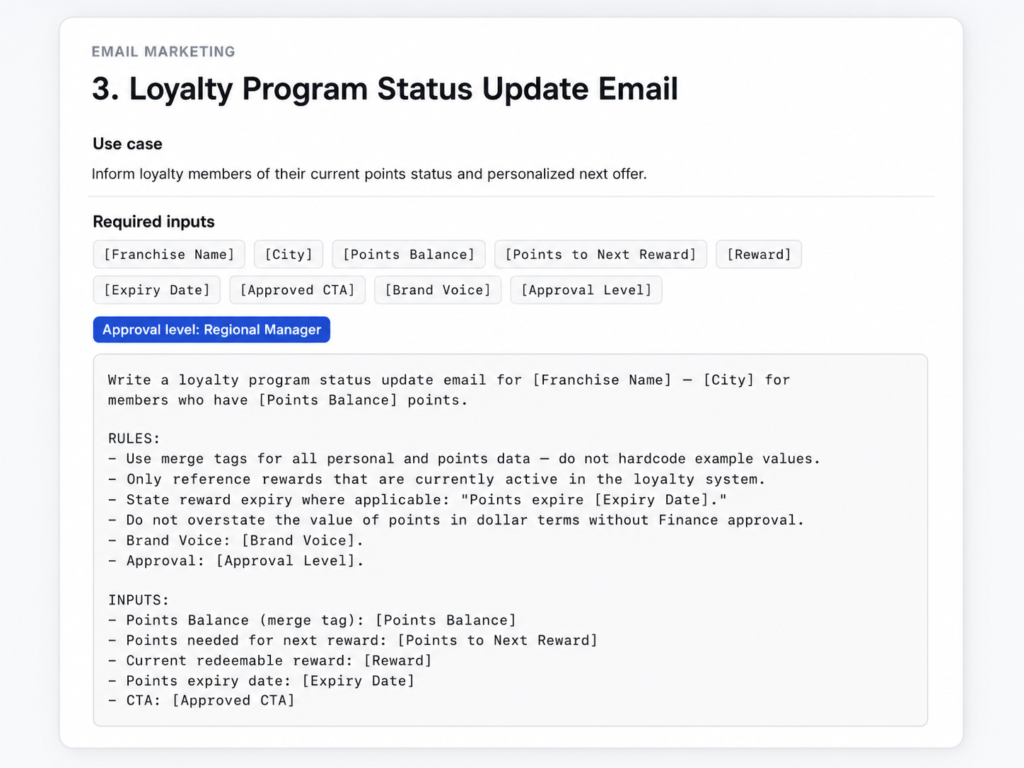1024x768 pixels.
Task: Click the [Approval Level] chip
Action: (x=586, y=290)
